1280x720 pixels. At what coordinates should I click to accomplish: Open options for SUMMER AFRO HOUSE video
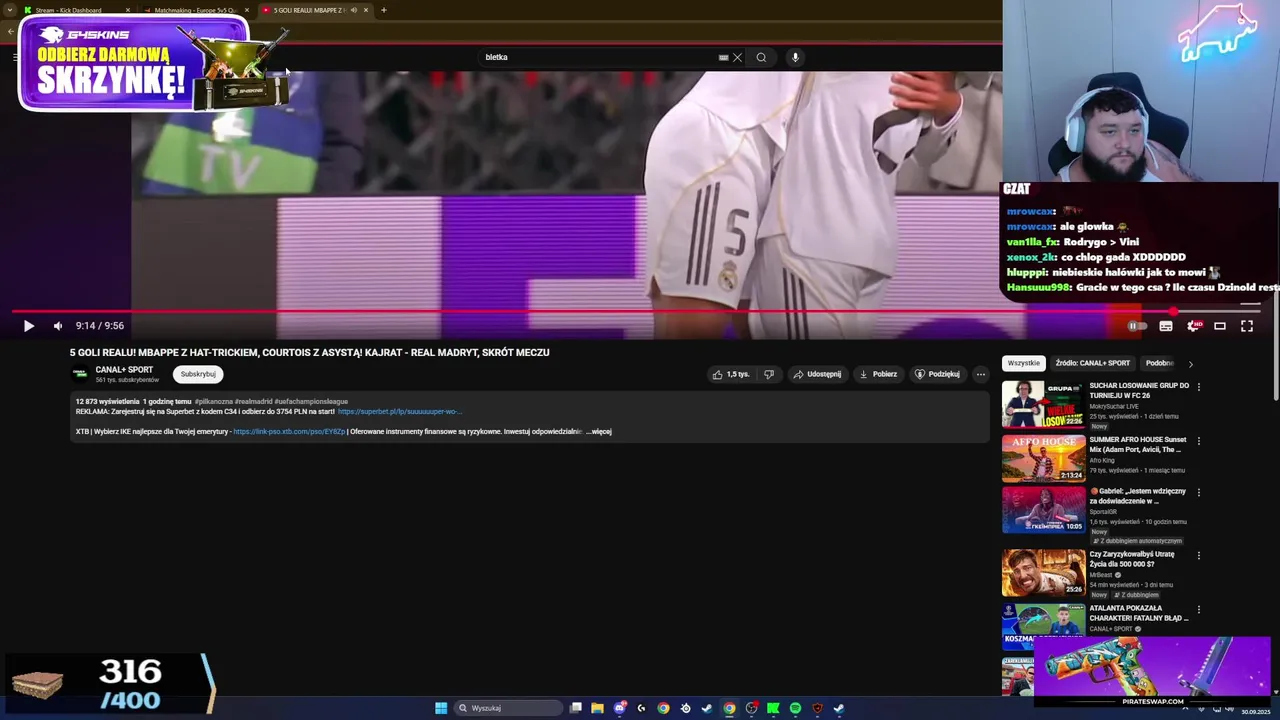1198,441
